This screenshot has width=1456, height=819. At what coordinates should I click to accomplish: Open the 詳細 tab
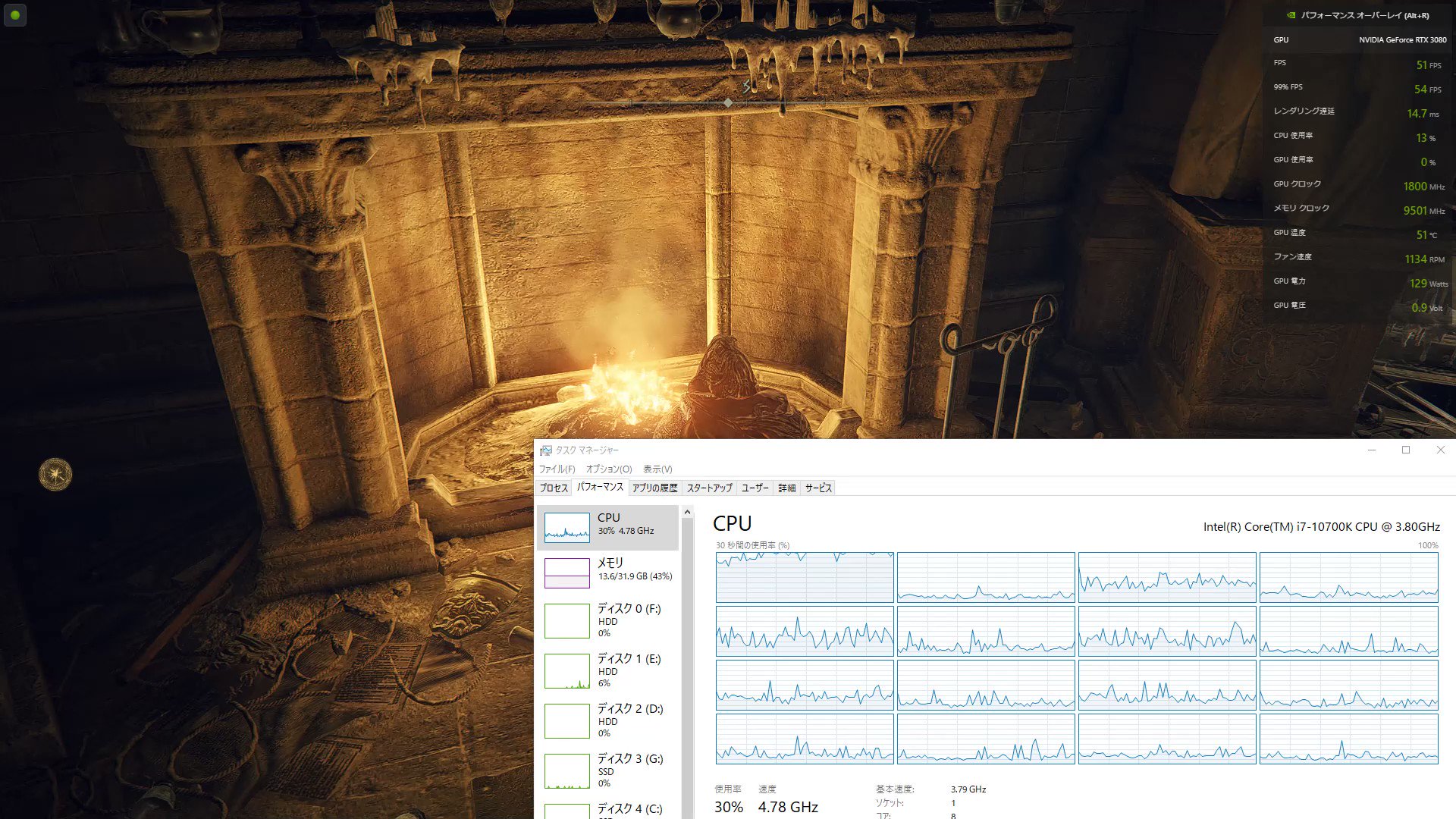coord(787,488)
